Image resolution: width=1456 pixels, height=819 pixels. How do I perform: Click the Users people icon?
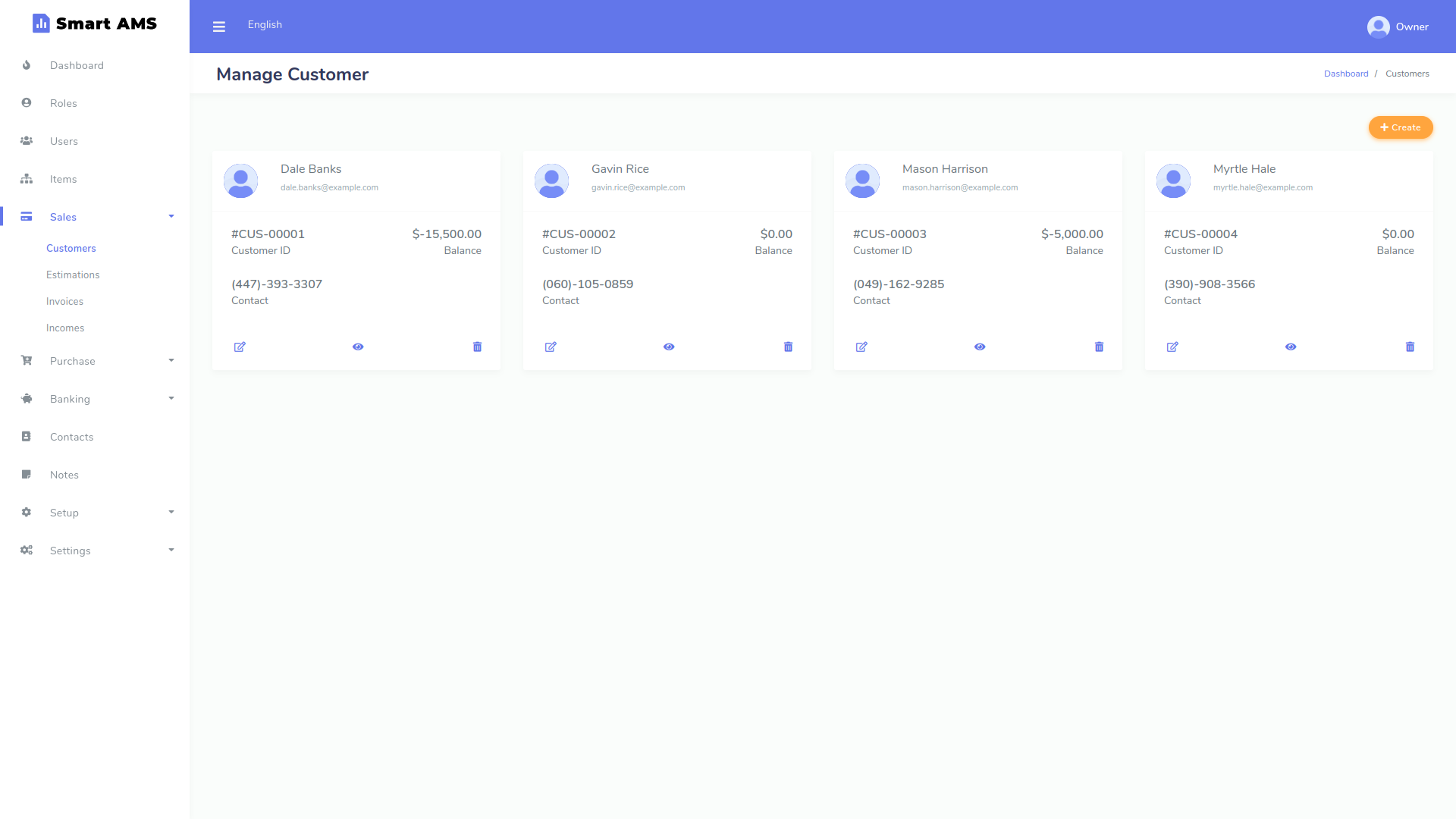pos(26,141)
